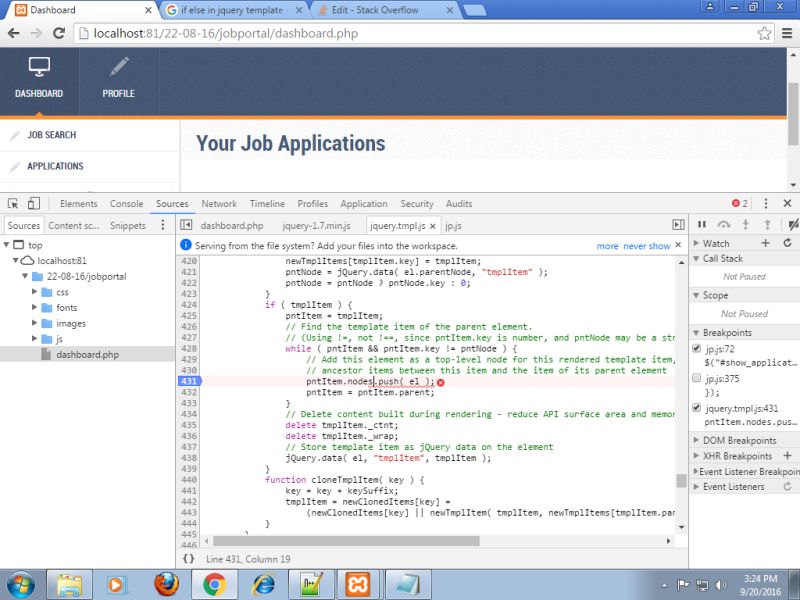This screenshot has height=600, width=800.
Task: Open Chrome hamburger menu
Action: pos(787,33)
